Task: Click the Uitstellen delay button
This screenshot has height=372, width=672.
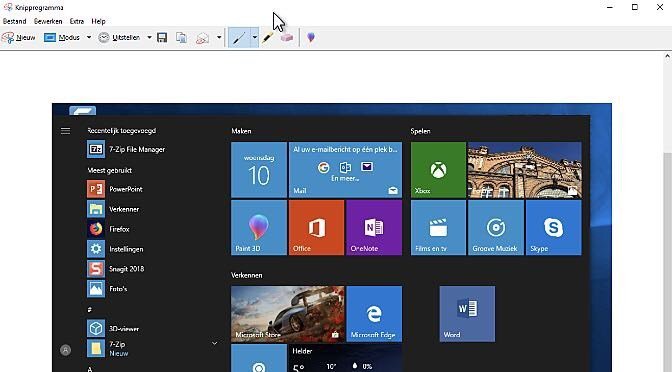Action: 119,38
